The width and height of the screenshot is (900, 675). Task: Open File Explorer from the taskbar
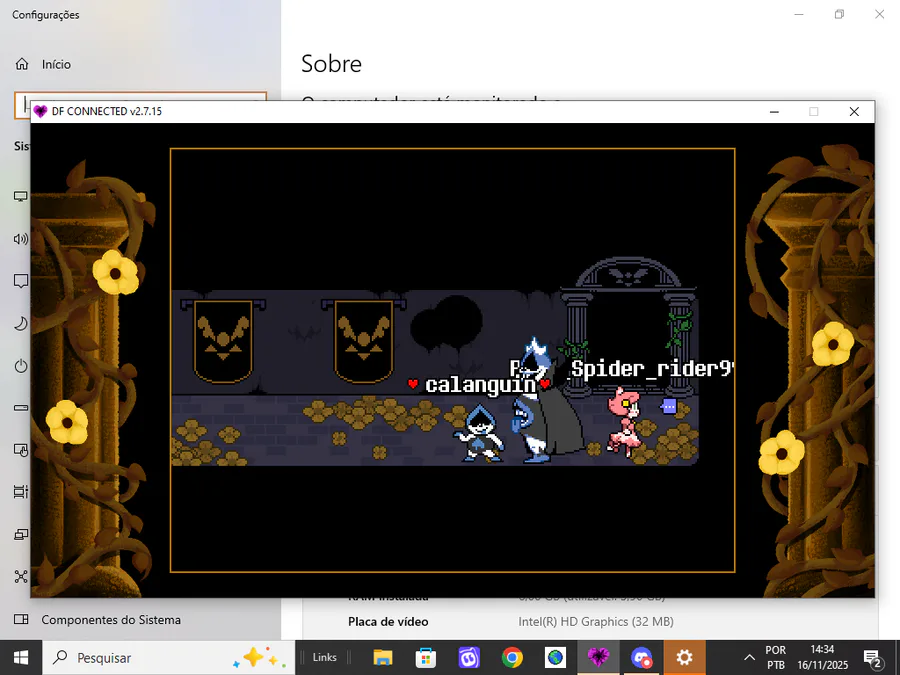383,658
